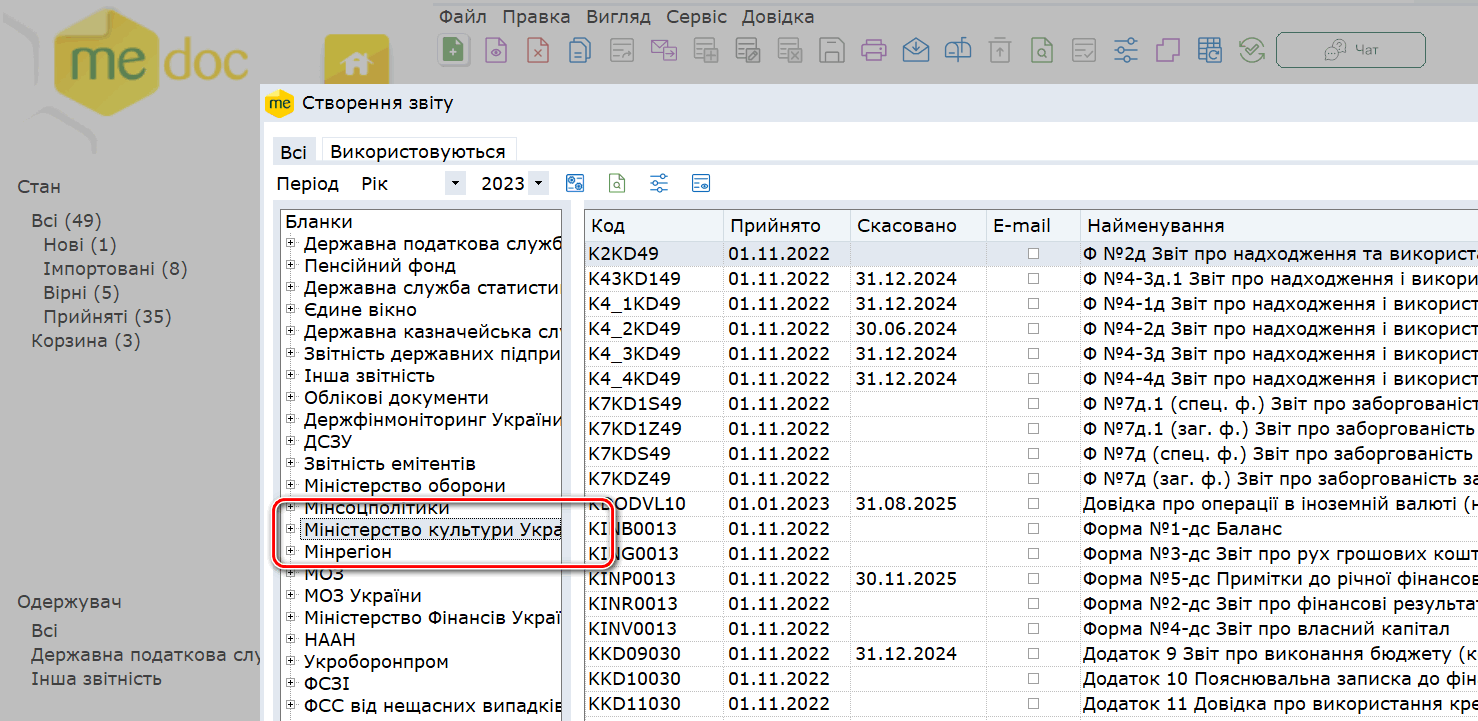Click the home button next to the logo
Image resolution: width=1478 pixels, height=721 pixels.
click(356, 65)
